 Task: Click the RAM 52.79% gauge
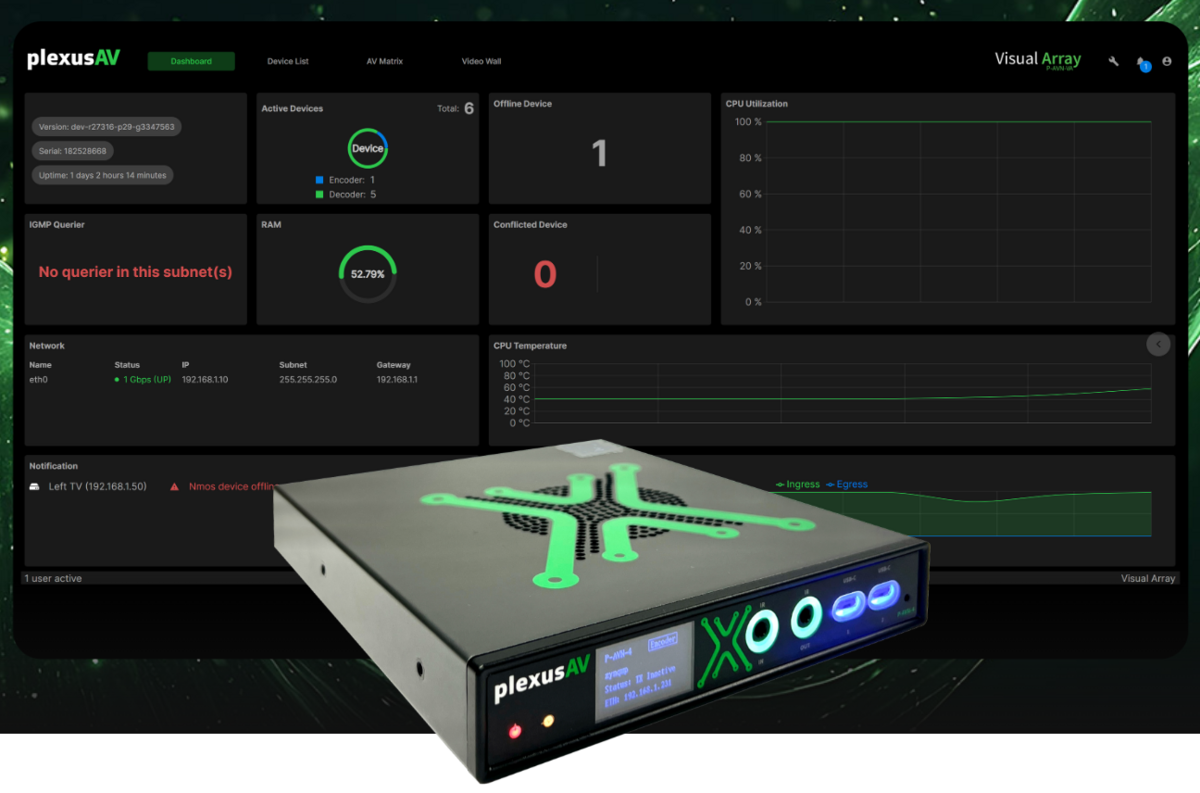[x=368, y=274]
